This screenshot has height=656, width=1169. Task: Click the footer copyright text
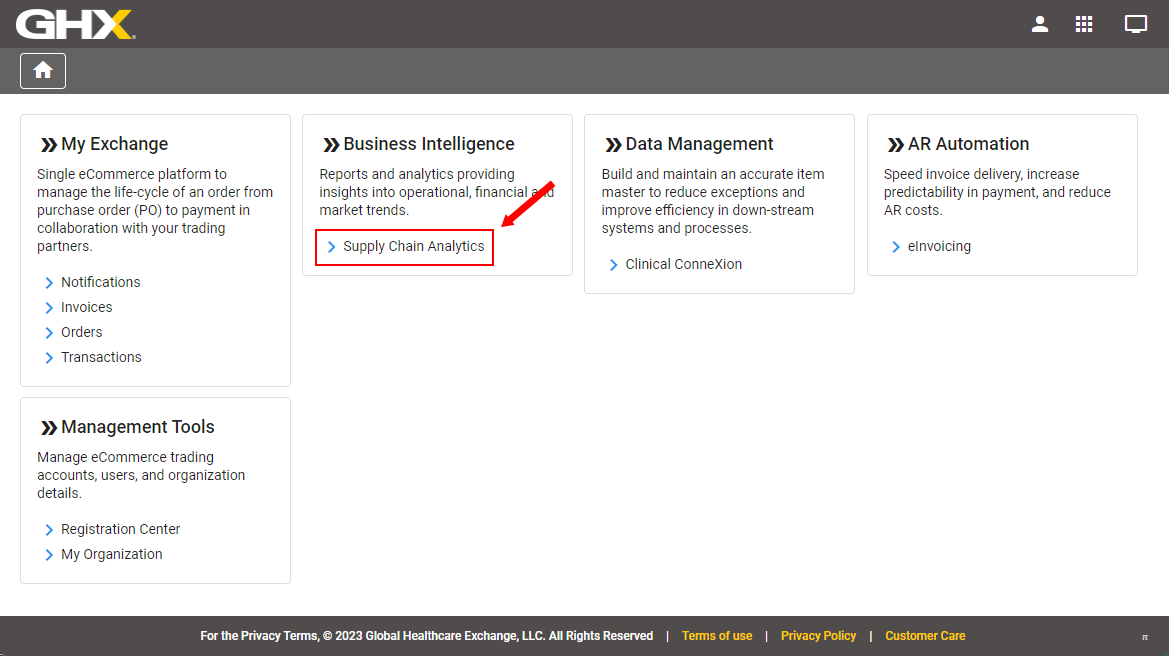point(426,636)
